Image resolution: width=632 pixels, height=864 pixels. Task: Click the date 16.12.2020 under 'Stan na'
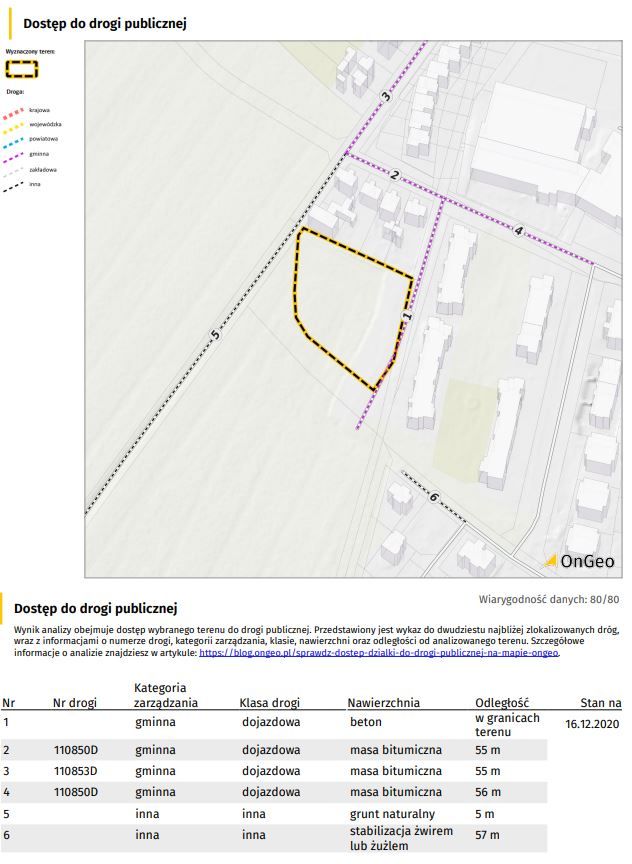point(593,723)
